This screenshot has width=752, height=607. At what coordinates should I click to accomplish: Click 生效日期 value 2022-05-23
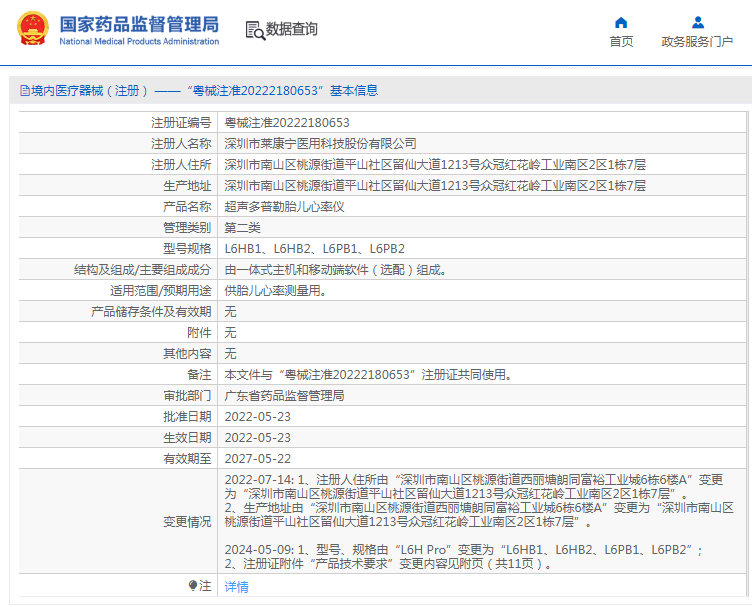pos(258,438)
